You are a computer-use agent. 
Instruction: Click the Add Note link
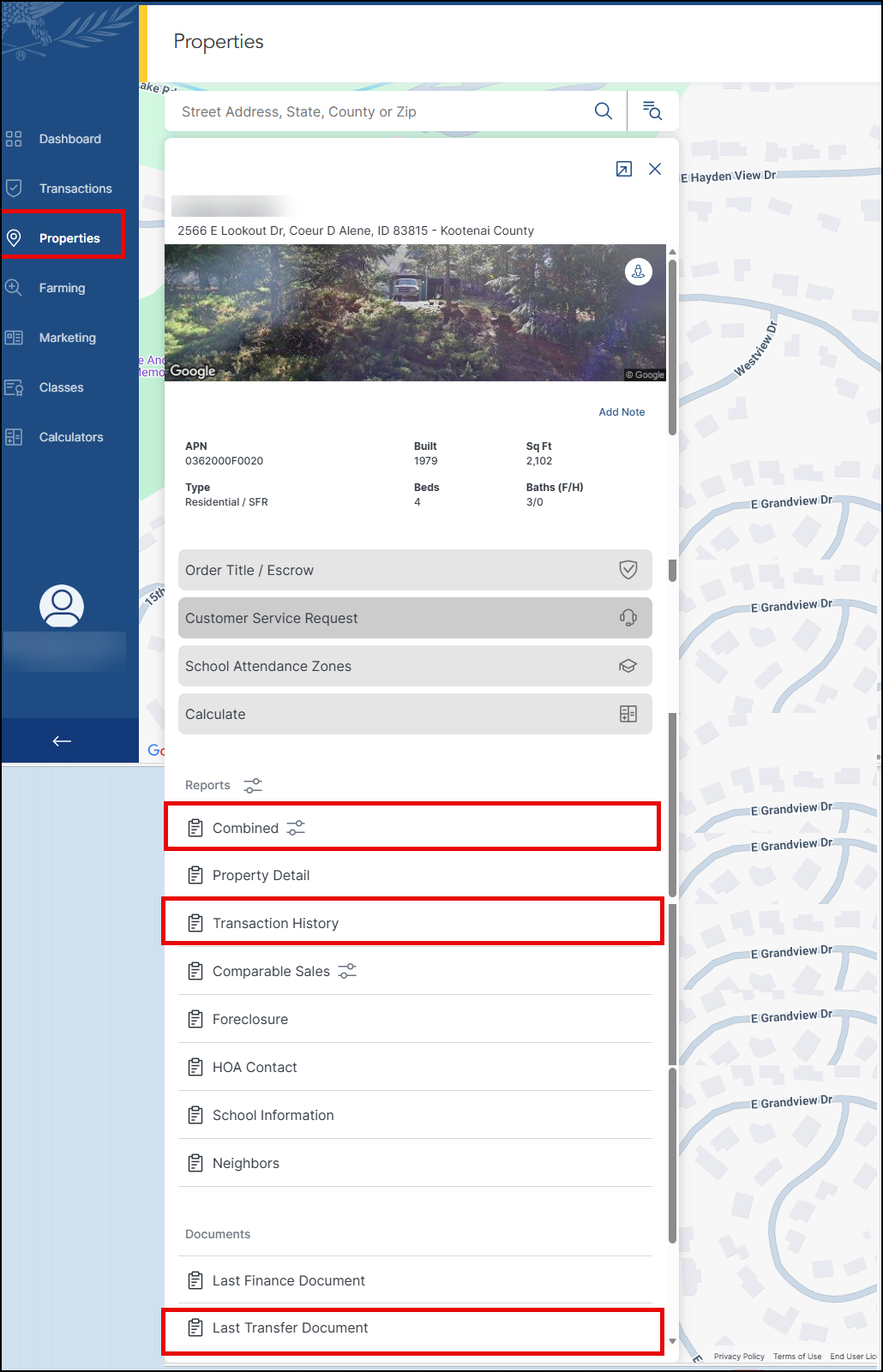[622, 412]
